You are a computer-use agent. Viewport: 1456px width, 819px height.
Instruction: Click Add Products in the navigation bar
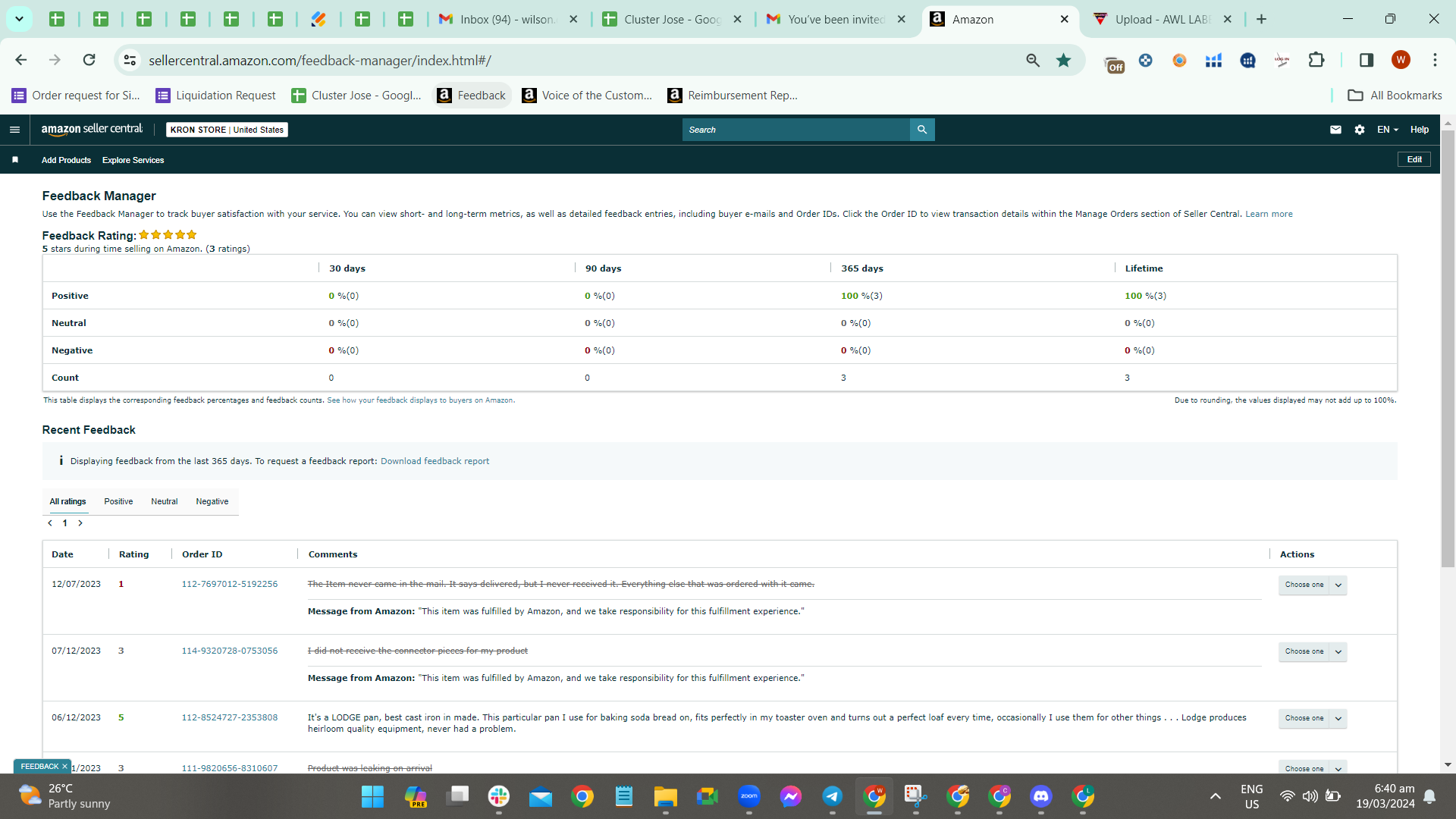pyautogui.click(x=66, y=160)
